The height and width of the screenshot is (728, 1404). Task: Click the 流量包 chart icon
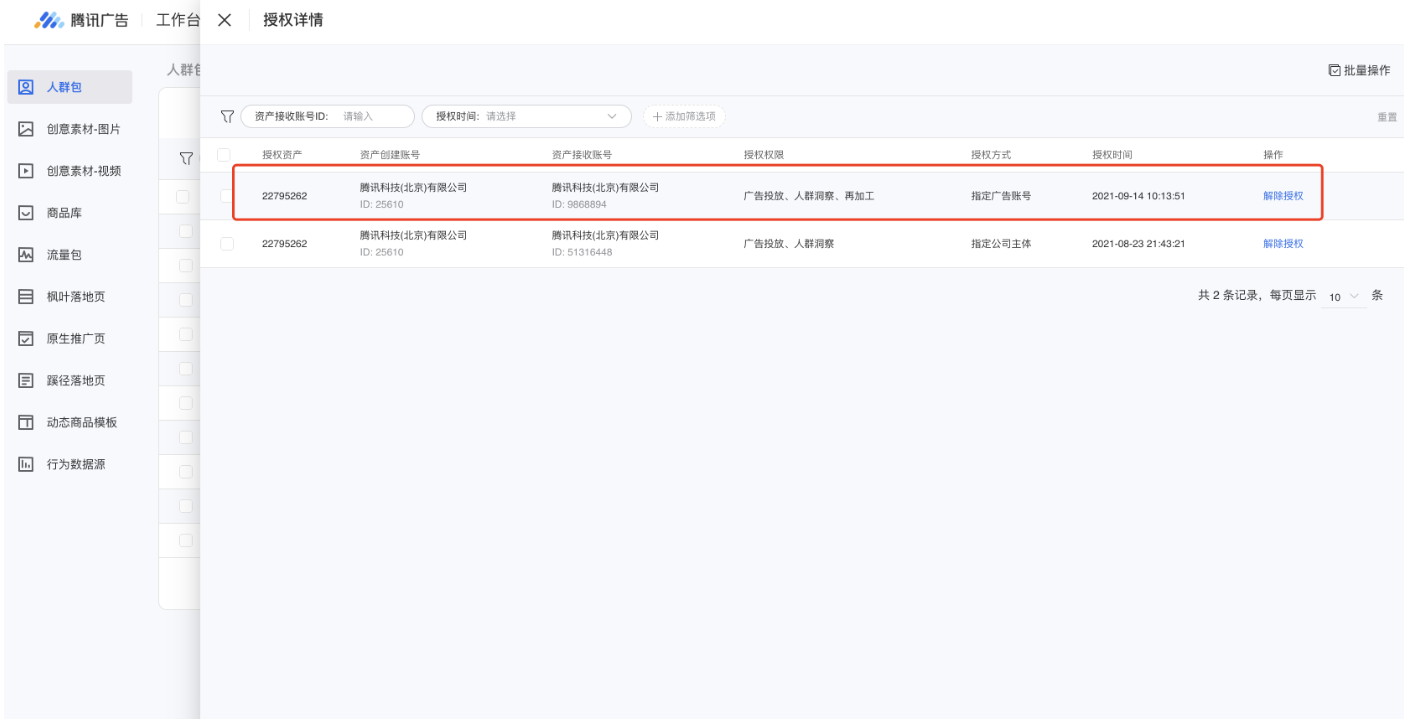pyautogui.click(x=27, y=255)
